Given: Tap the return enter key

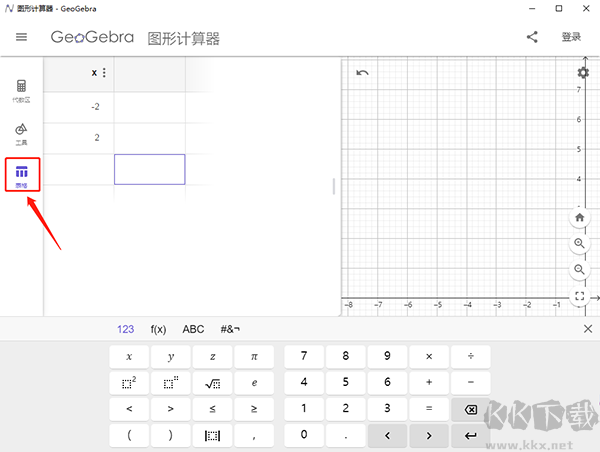Looking at the screenshot, I should pos(471,436).
